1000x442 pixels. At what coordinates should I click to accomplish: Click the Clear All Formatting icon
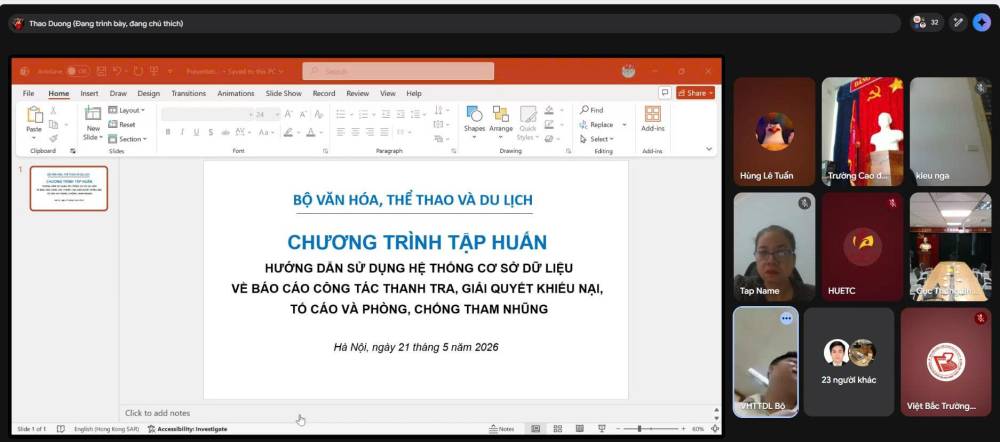tap(319, 114)
